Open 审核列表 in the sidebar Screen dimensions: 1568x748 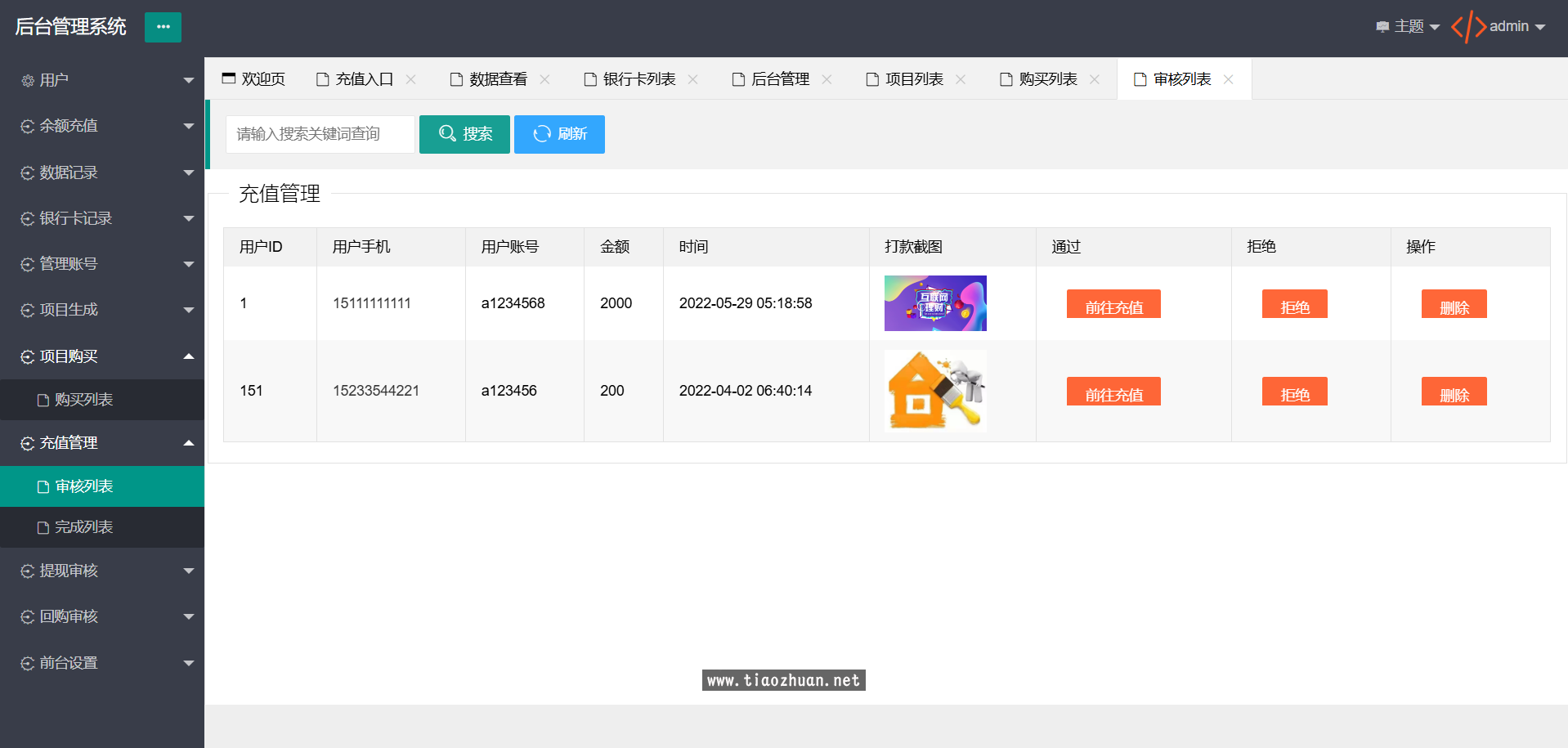(x=102, y=486)
